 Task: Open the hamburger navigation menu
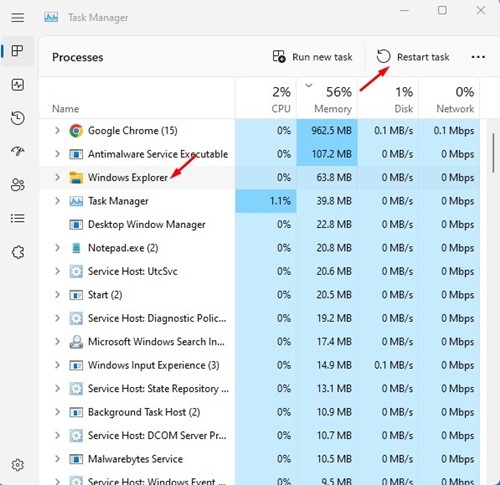(x=17, y=17)
